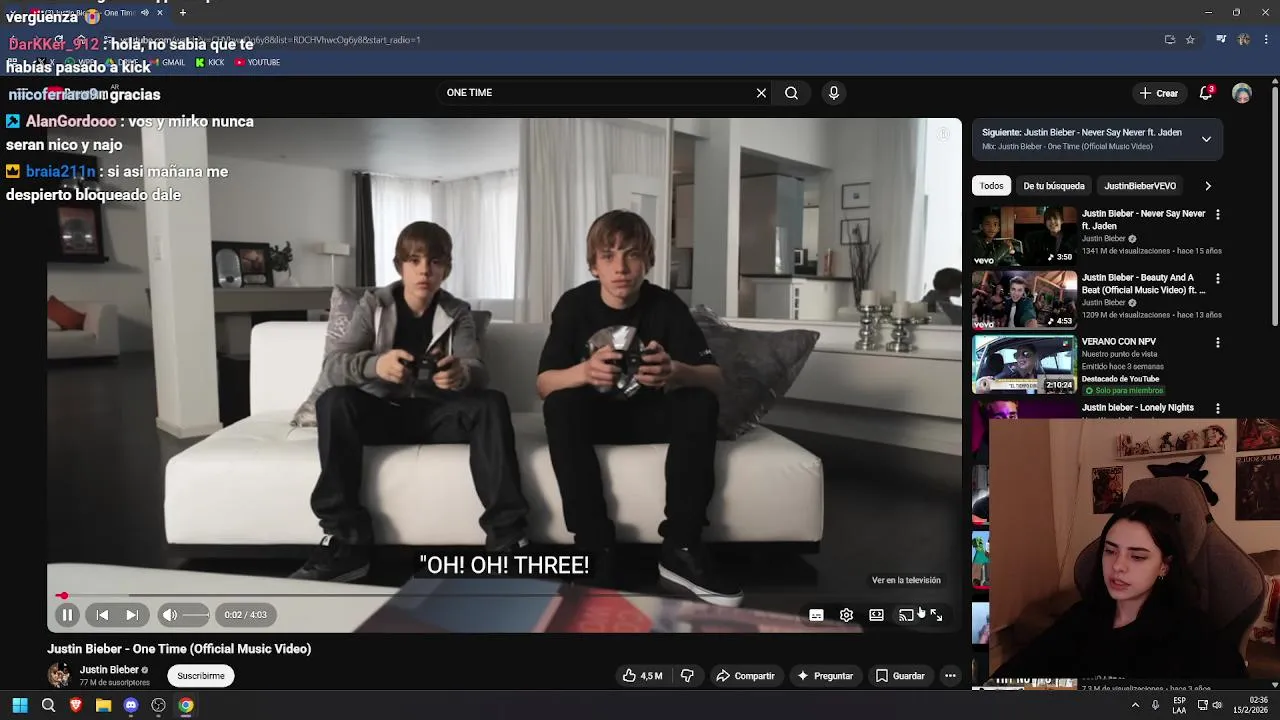Dislike the video
Screen dimensions: 1280x720
click(687, 676)
